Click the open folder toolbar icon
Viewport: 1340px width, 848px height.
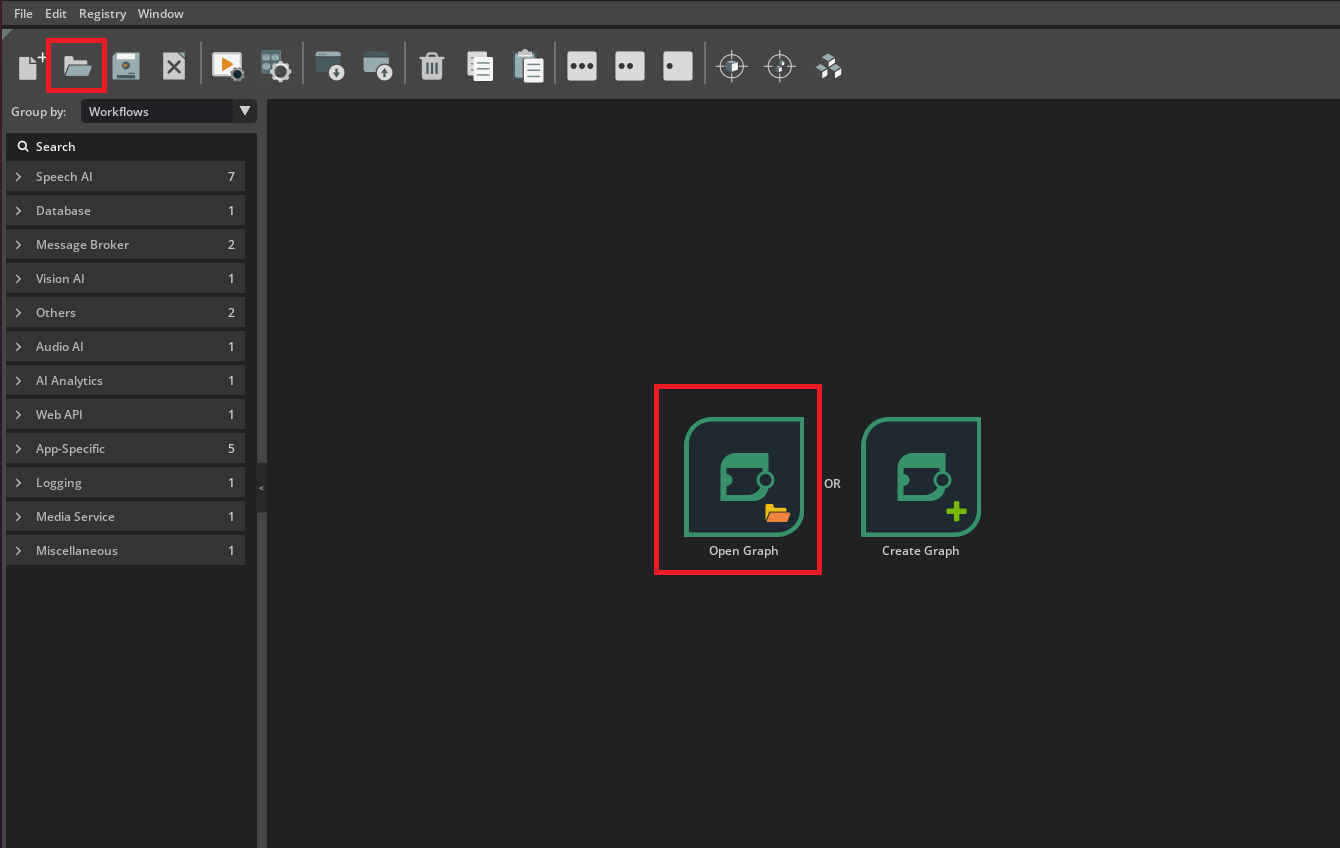(77, 67)
